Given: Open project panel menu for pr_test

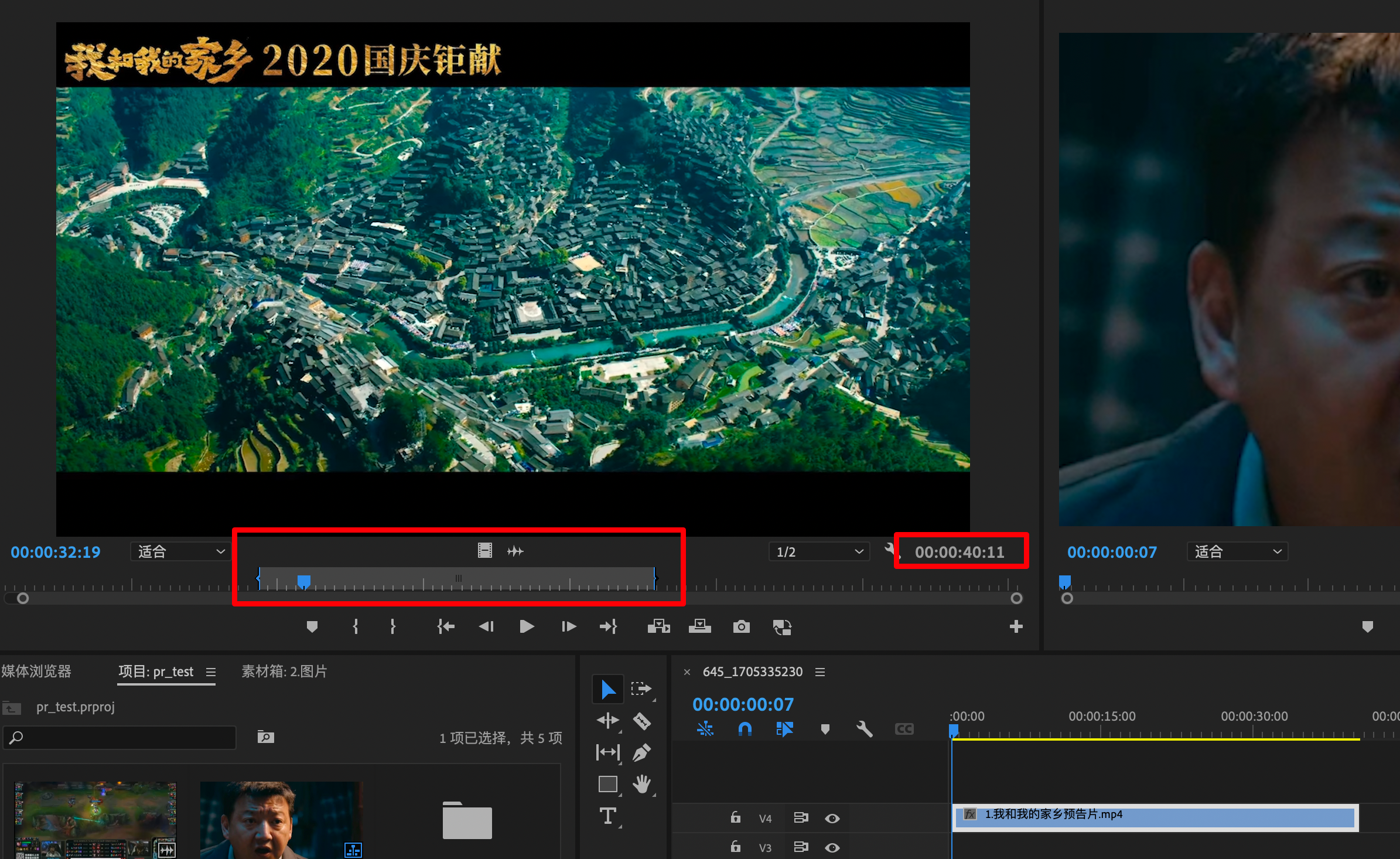Looking at the screenshot, I should [x=211, y=672].
